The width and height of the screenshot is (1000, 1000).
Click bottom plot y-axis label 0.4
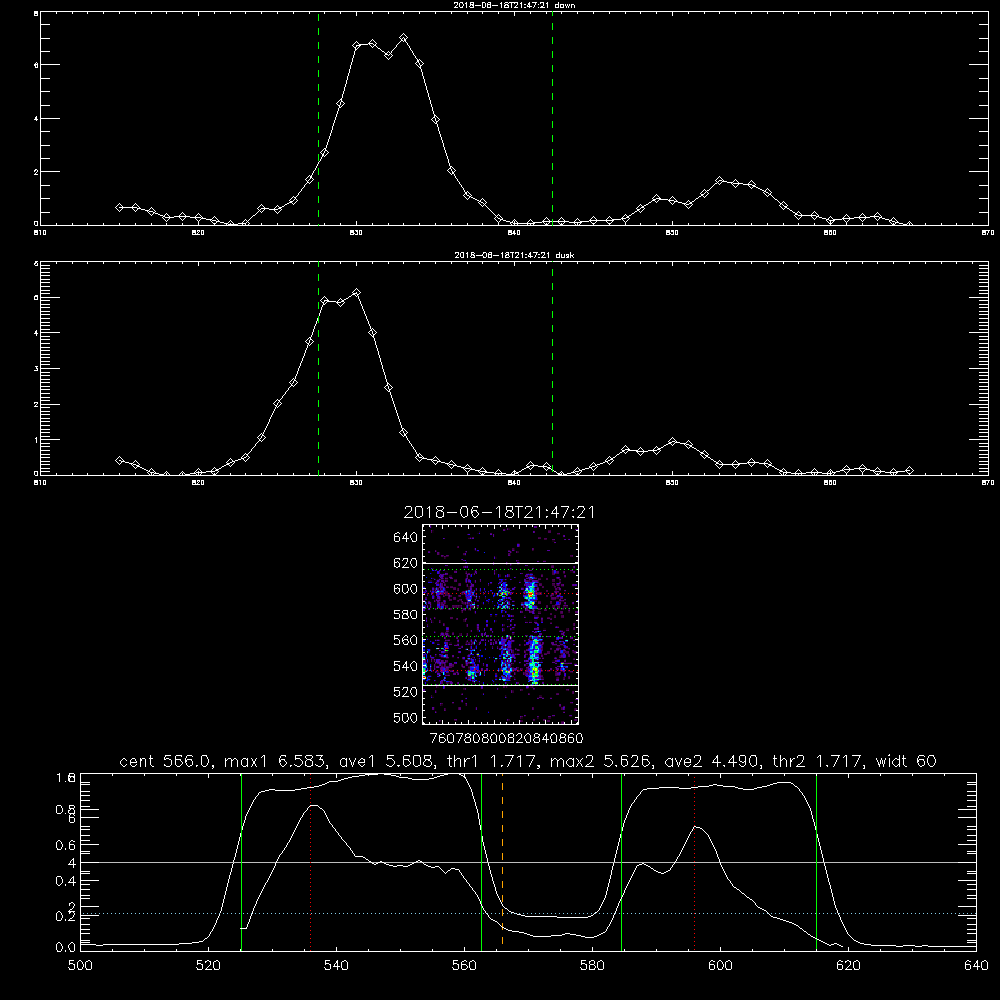tap(66, 881)
